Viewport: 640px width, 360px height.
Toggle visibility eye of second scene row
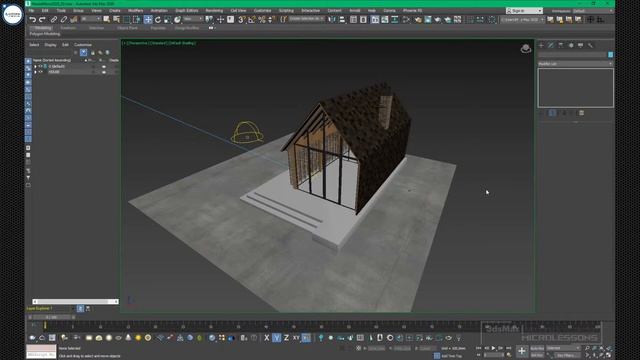pos(40,72)
